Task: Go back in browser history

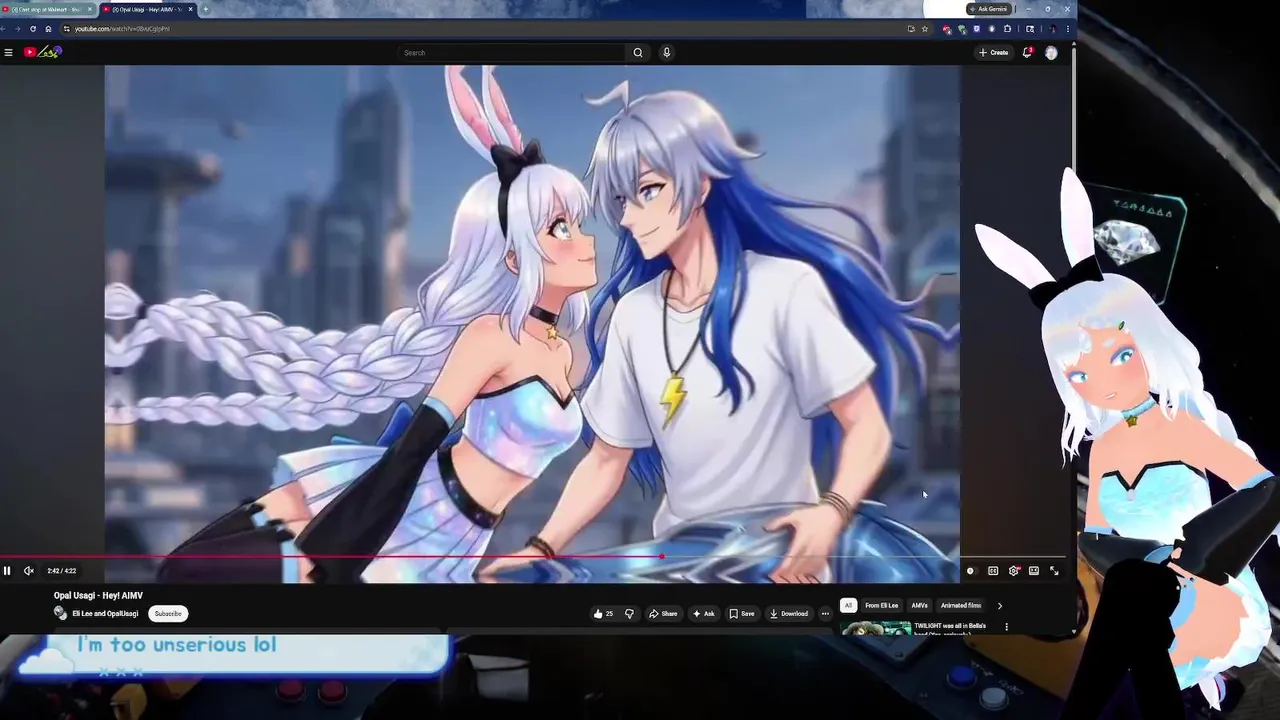Action: pyautogui.click(x=3, y=29)
